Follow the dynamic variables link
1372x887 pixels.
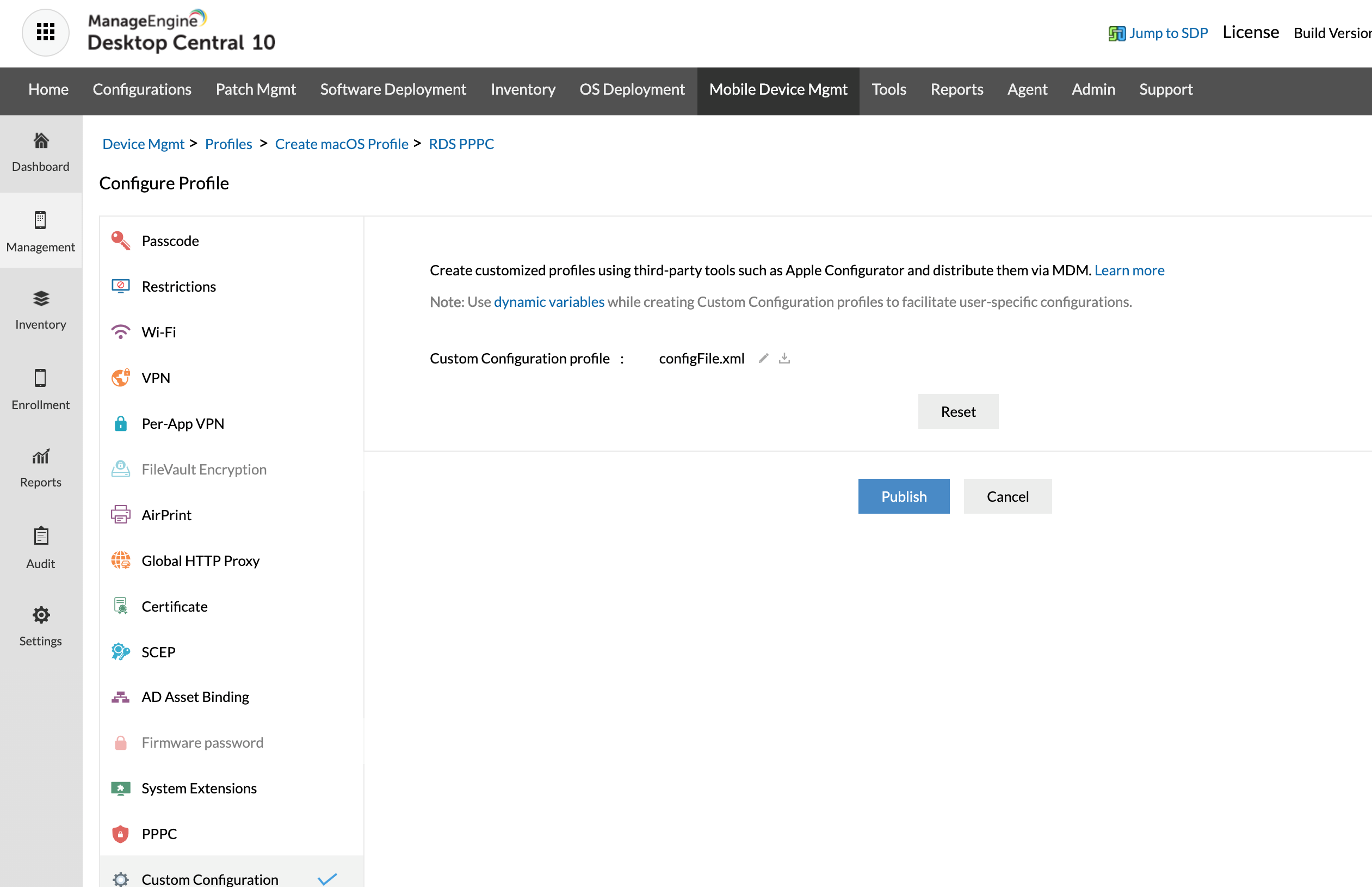click(x=549, y=302)
